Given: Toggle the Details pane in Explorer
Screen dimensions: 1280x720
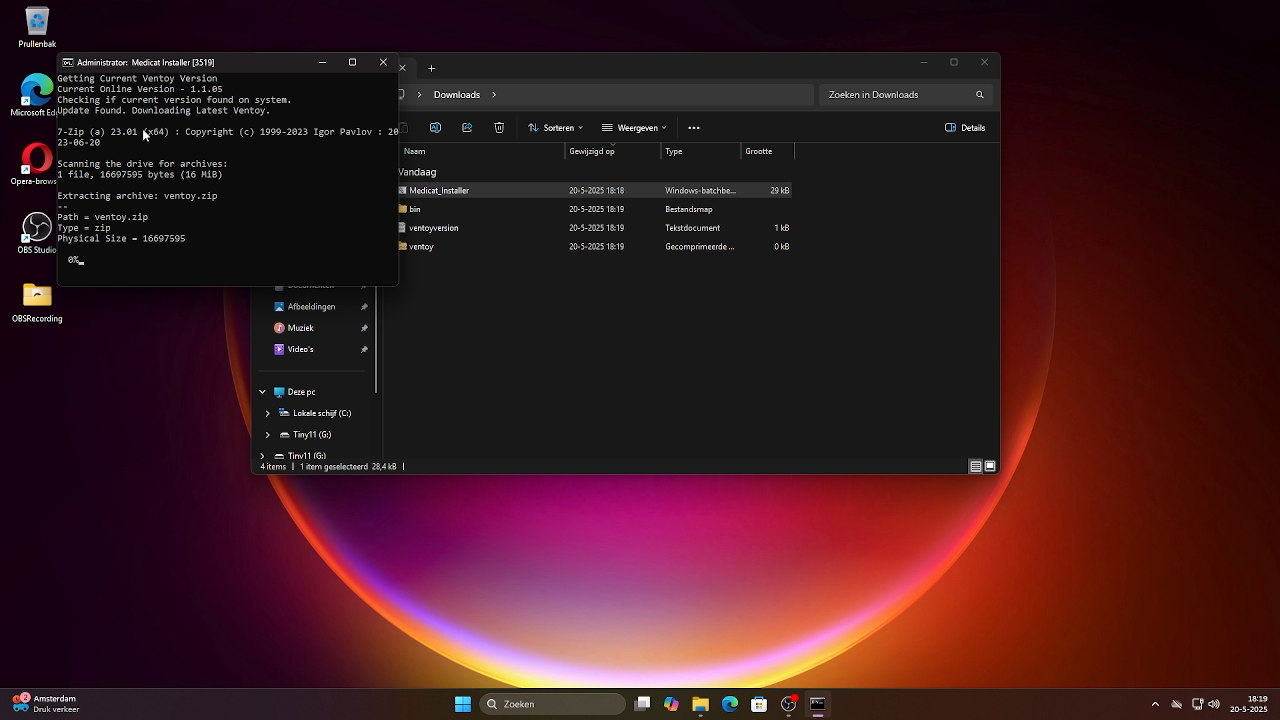Looking at the screenshot, I should tap(965, 128).
